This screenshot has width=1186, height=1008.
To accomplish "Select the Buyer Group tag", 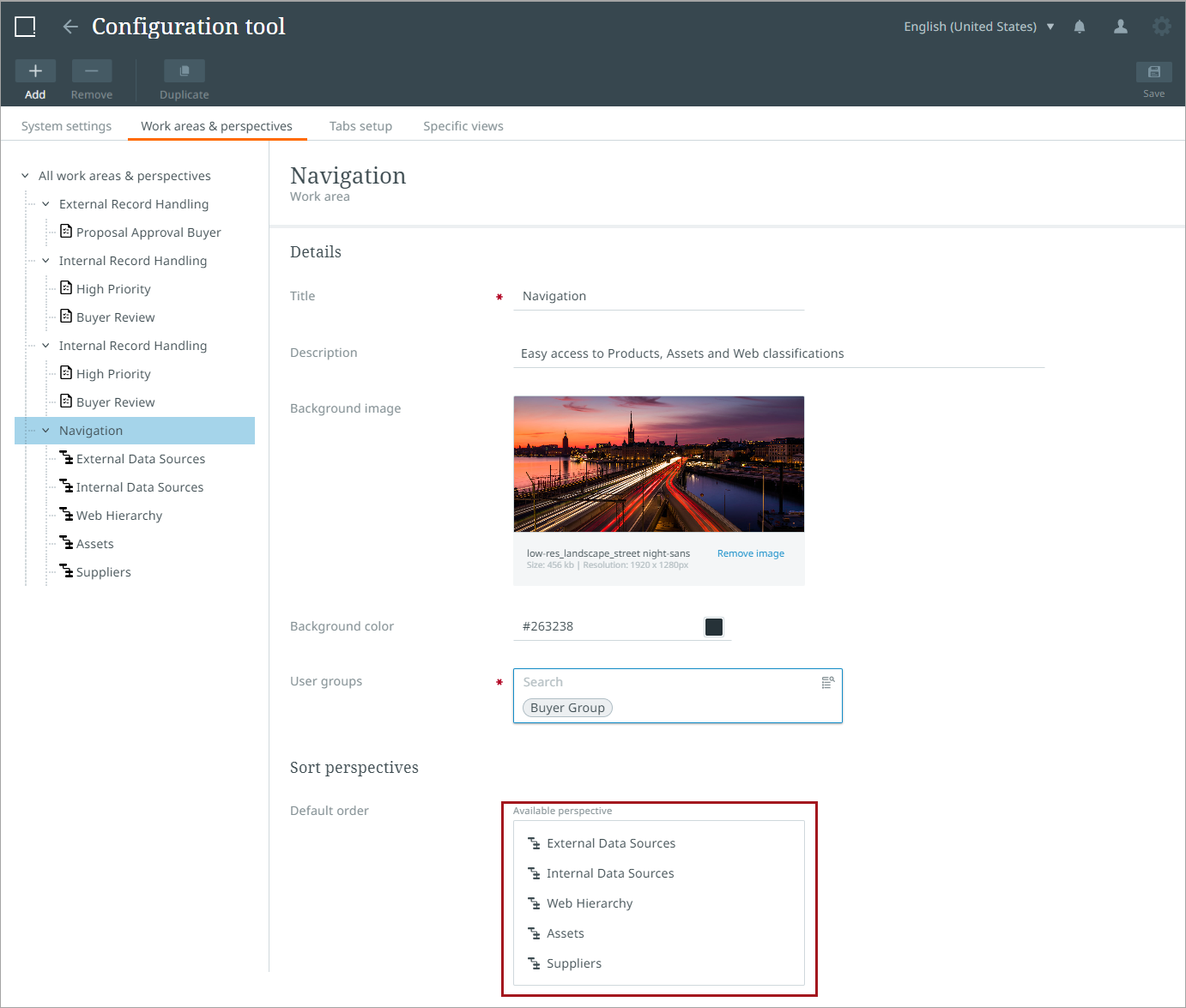I will (567, 708).
